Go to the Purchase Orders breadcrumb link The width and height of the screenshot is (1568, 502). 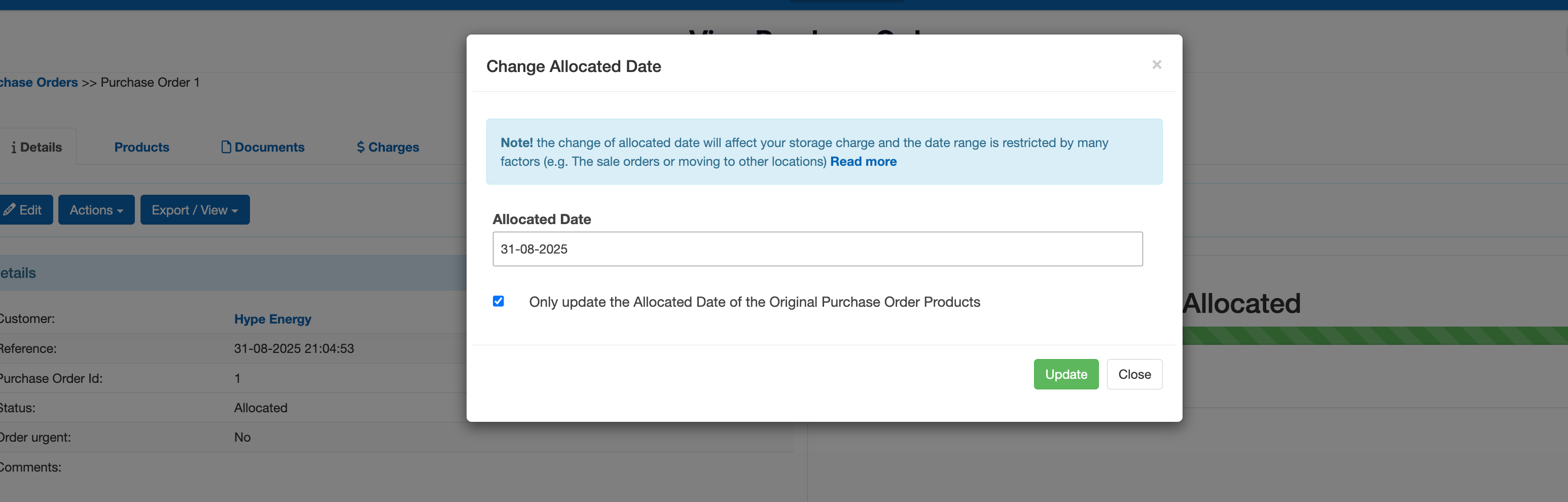click(39, 82)
